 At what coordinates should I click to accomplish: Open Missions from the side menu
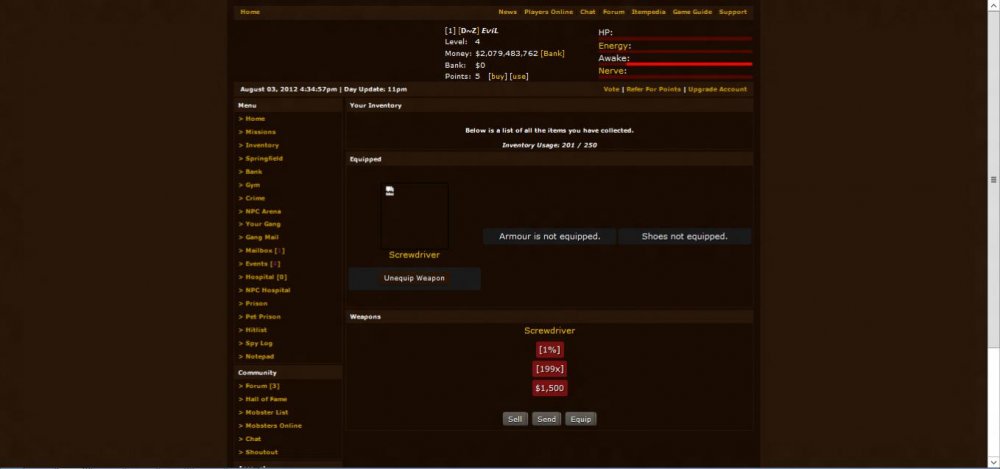[x=260, y=132]
